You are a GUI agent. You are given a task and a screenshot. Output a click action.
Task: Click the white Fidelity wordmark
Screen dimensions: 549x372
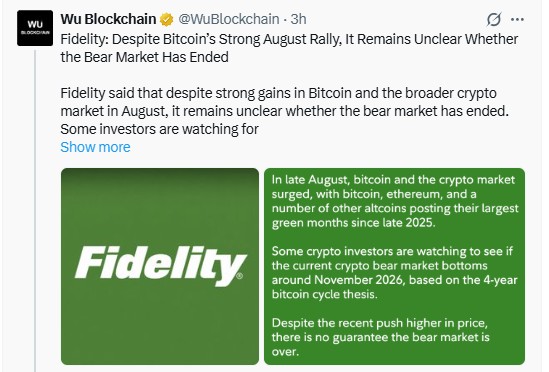(x=161, y=265)
